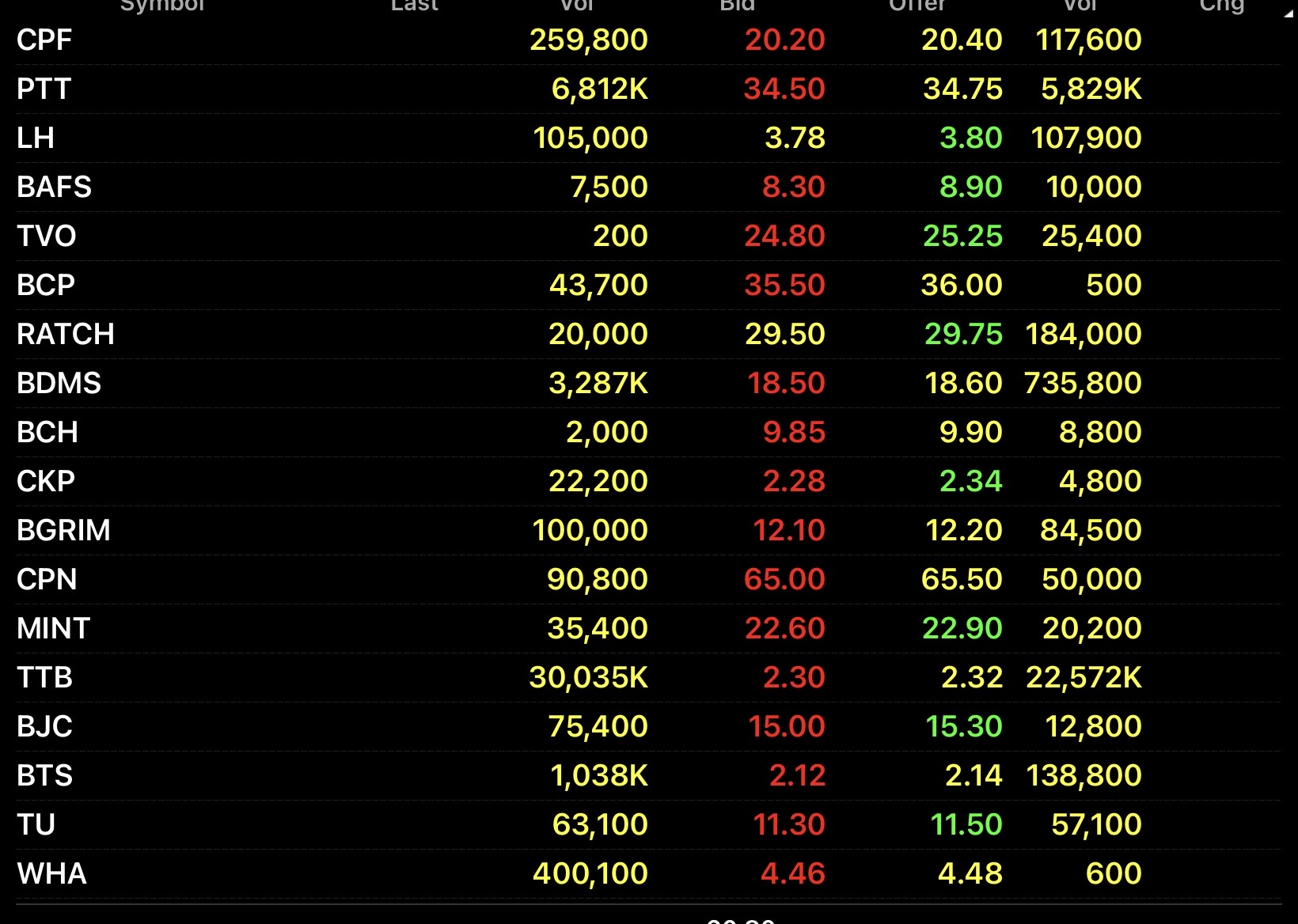
Task: Select WHA offer volume 600
Action: click(x=1114, y=873)
